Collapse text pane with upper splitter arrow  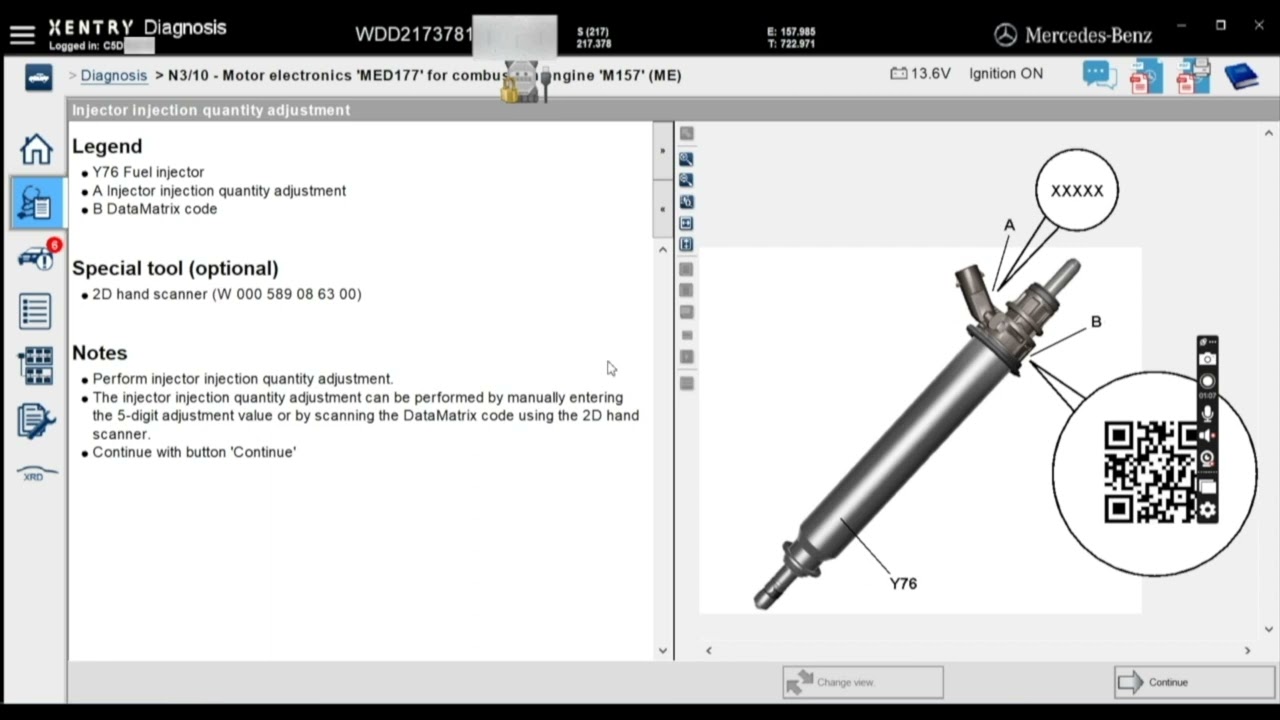pos(662,151)
